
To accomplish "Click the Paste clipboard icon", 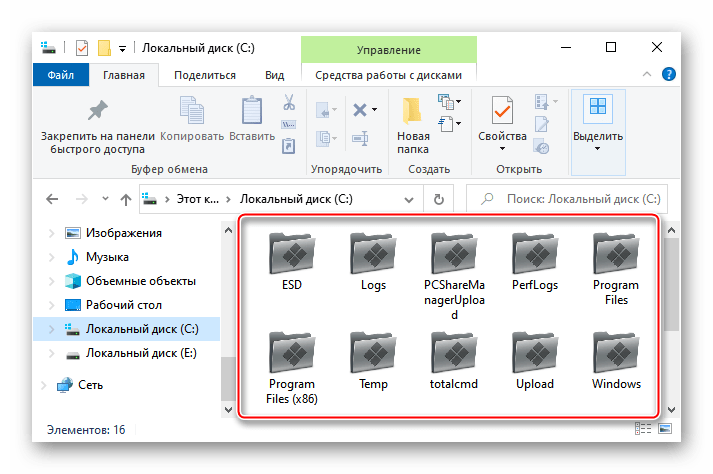I will (x=251, y=110).
